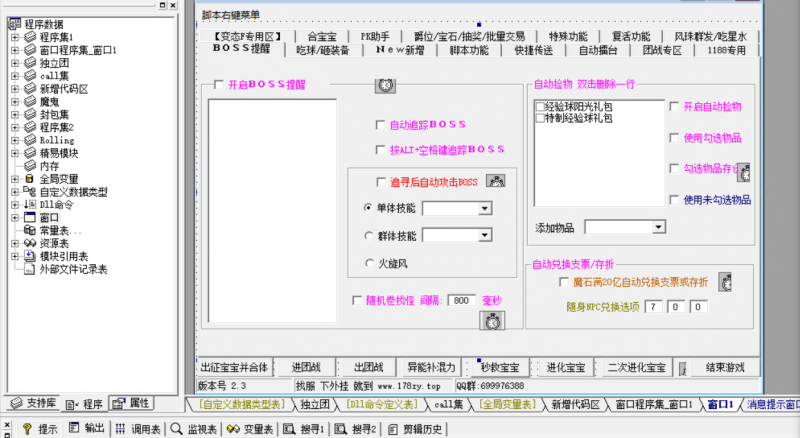
Task: Click the 间隔 field showing 800
Action: [461, 300]
